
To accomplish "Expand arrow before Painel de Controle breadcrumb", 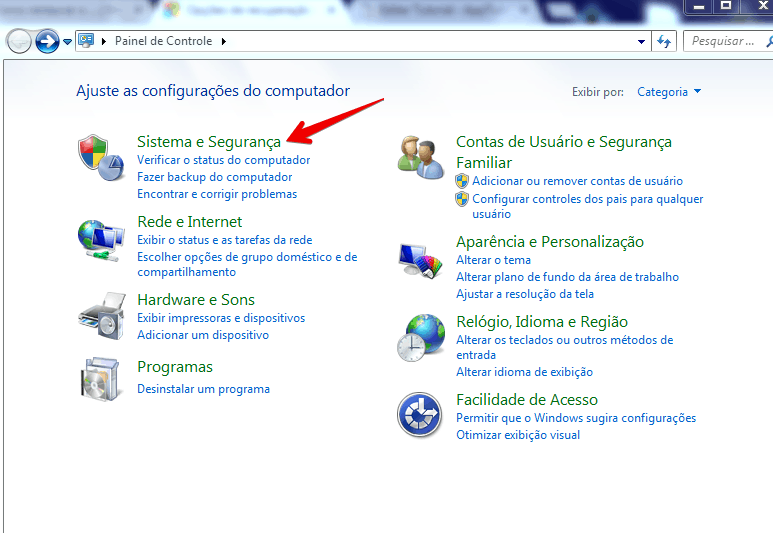I will [x=104, y=41].
